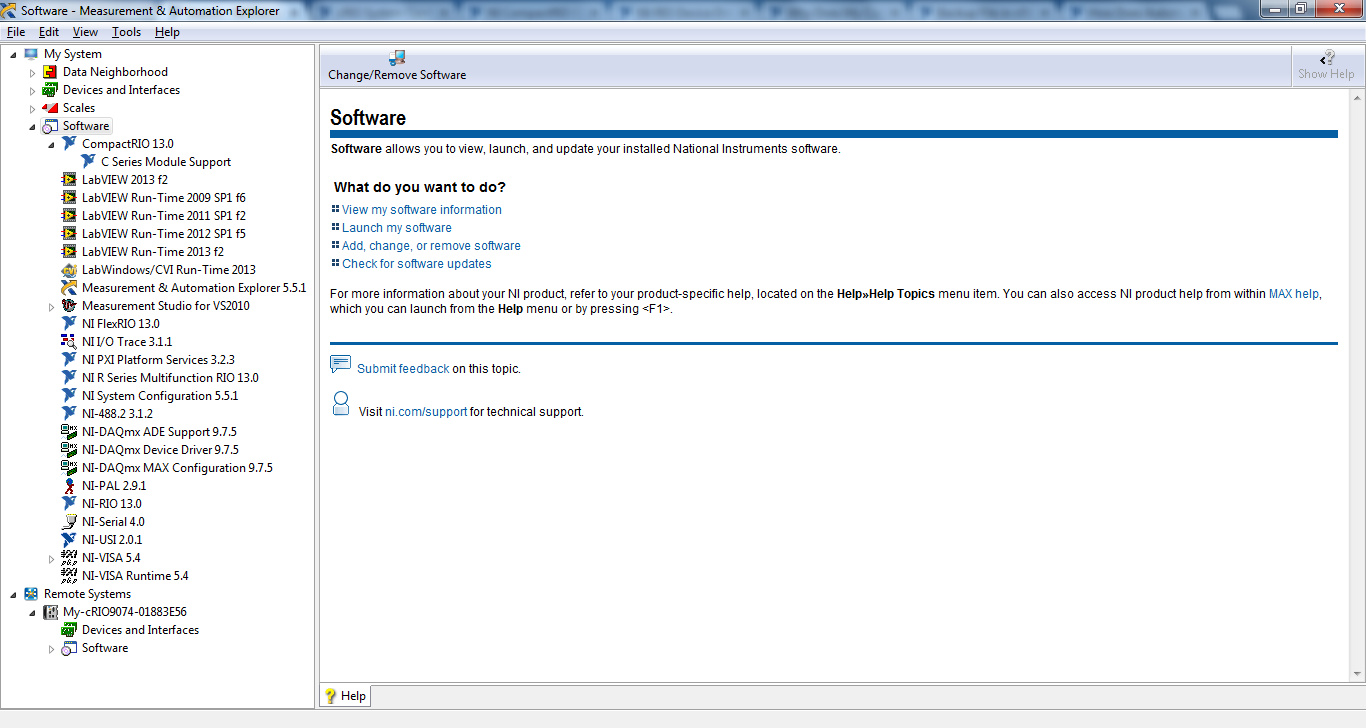Open the MAX help link
The width and height of the screenshot is (1366, 728).
coord(1294,294)
